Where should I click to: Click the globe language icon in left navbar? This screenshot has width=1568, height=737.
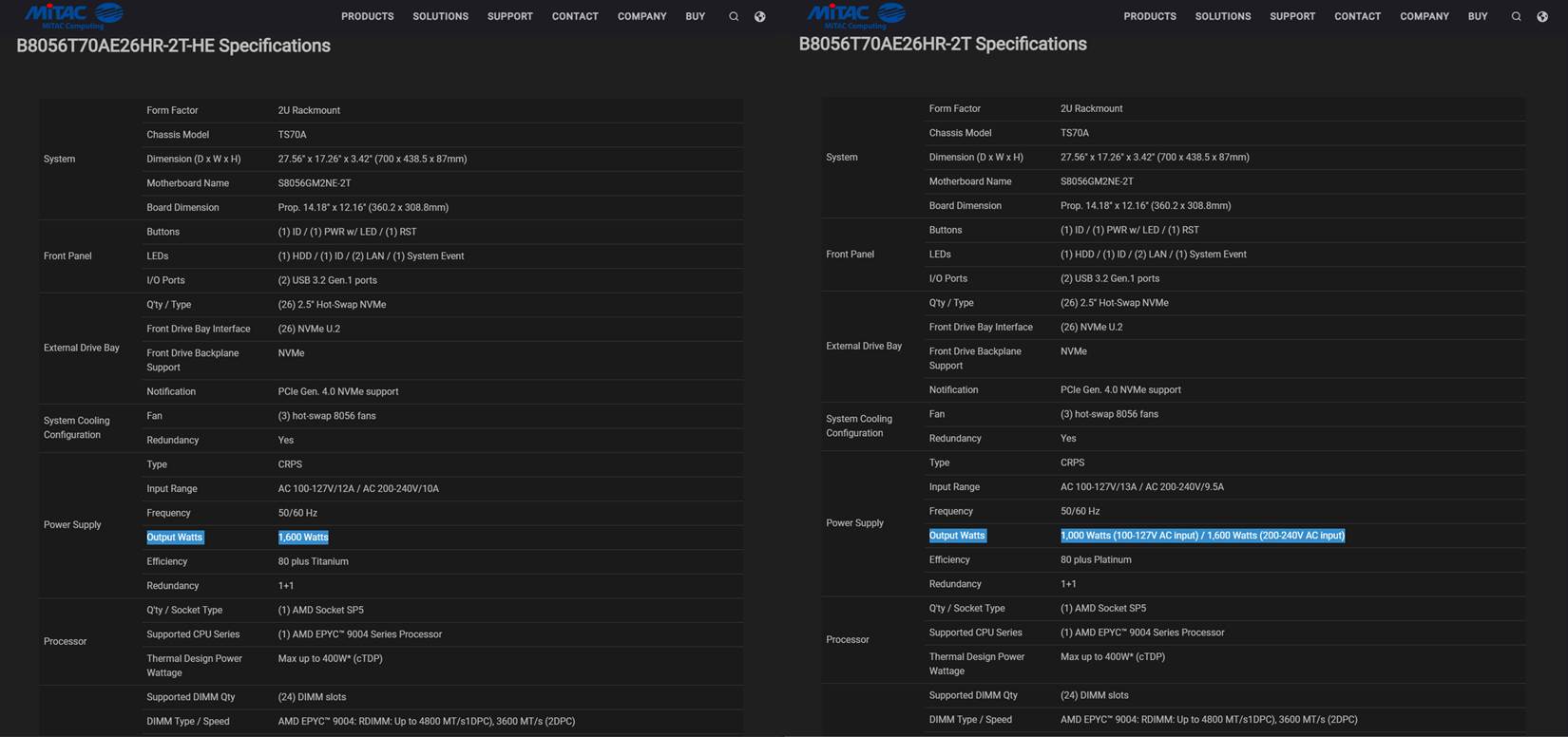(759, 16)
